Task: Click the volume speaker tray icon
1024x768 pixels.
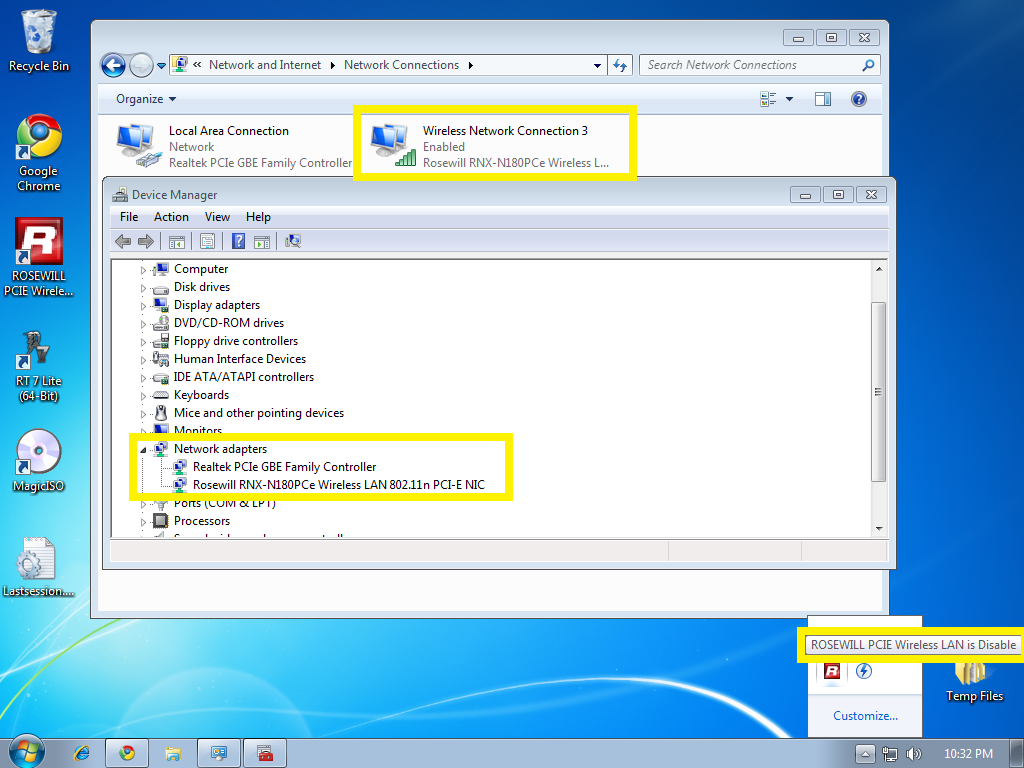Action: (914, 754)
